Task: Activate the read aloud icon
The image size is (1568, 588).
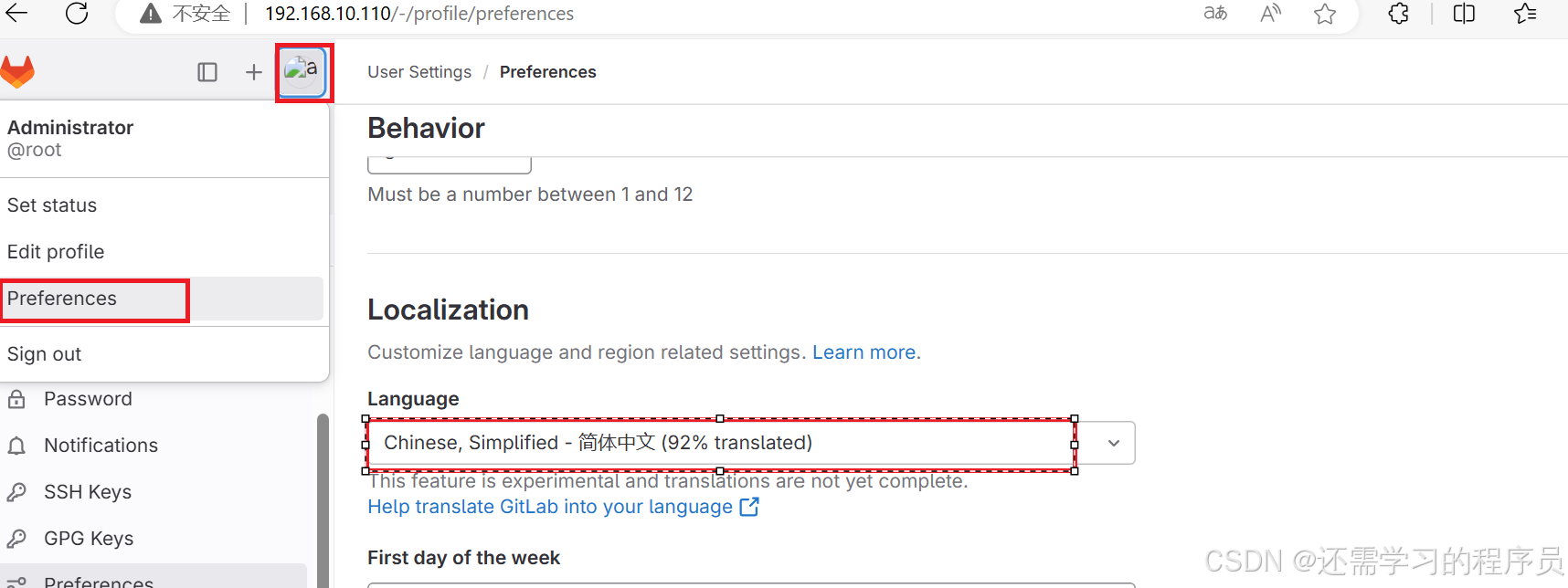Action: [x=1270, y=13]
